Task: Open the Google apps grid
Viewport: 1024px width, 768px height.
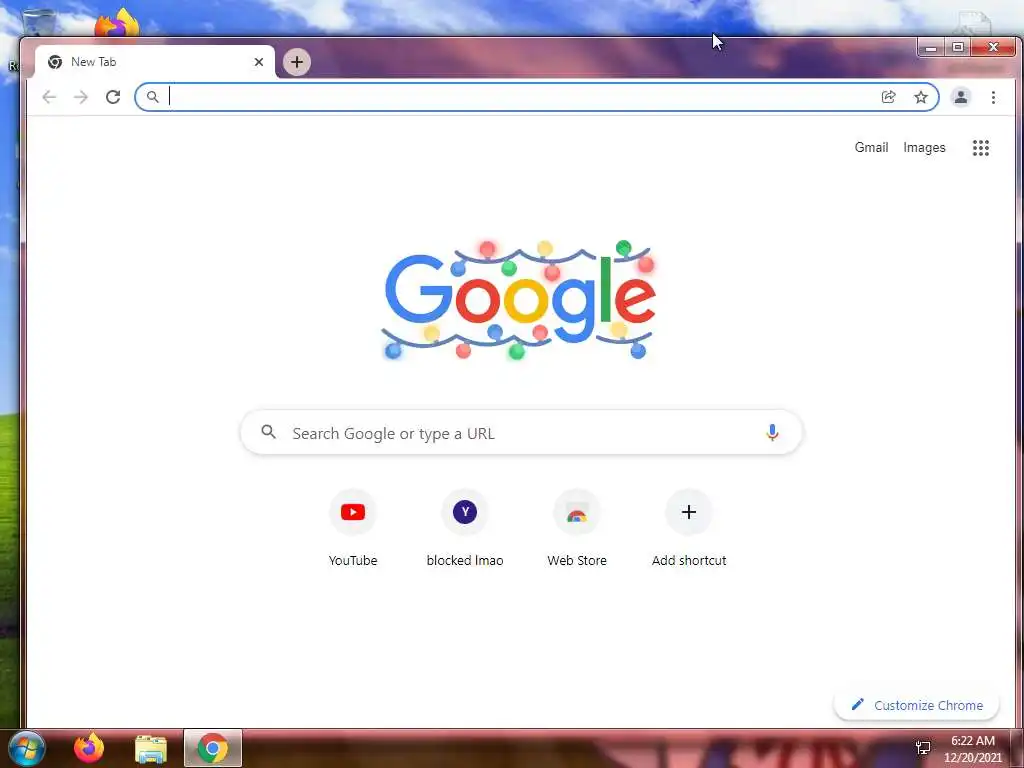Action: pyautogui.click(x=980, y=148)
